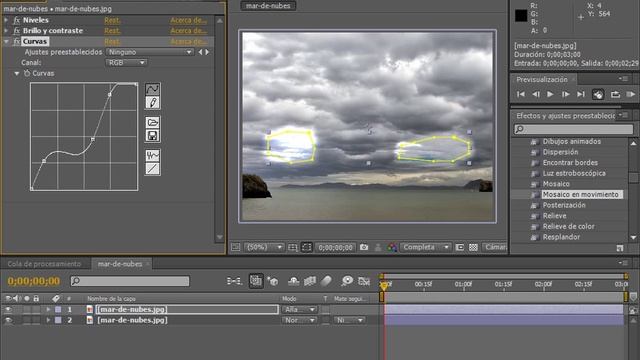Image resolution: width=640 pixels, height=360 pixels.
Task: Click the effects search field
Action: coord(573,129)
